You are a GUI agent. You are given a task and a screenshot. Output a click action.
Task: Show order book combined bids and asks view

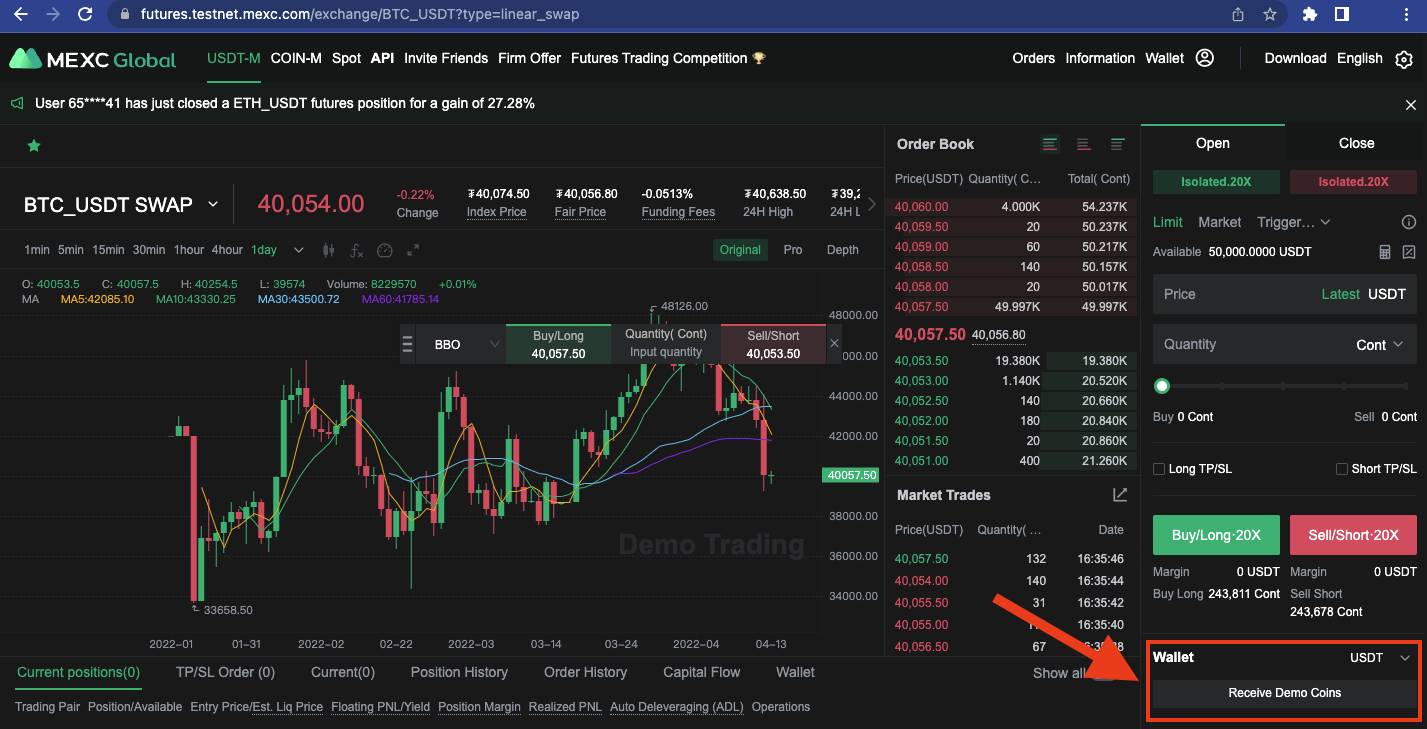[1049, 144]
